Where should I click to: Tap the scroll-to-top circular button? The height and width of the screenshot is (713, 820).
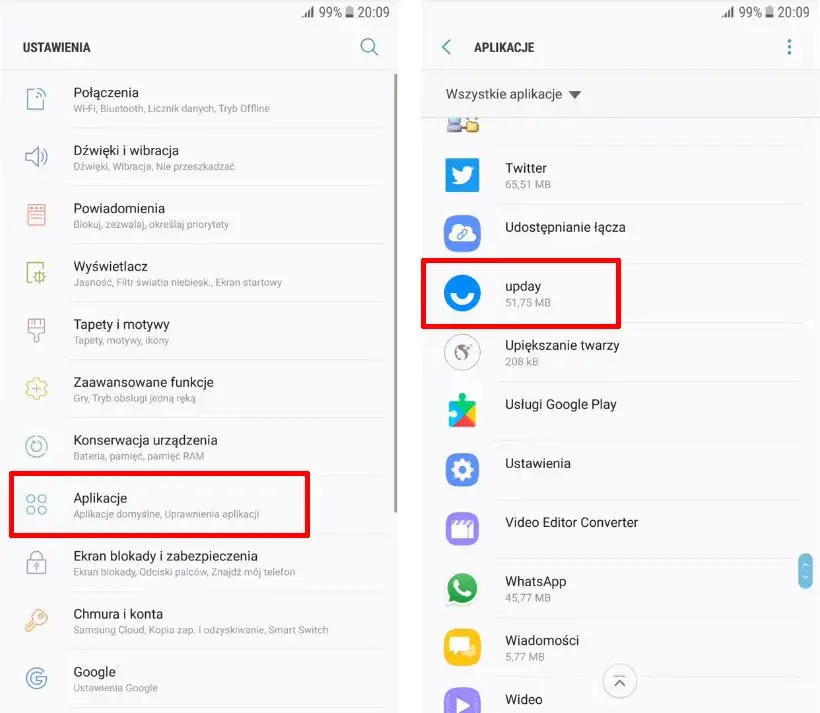click(x=619, y=682)
